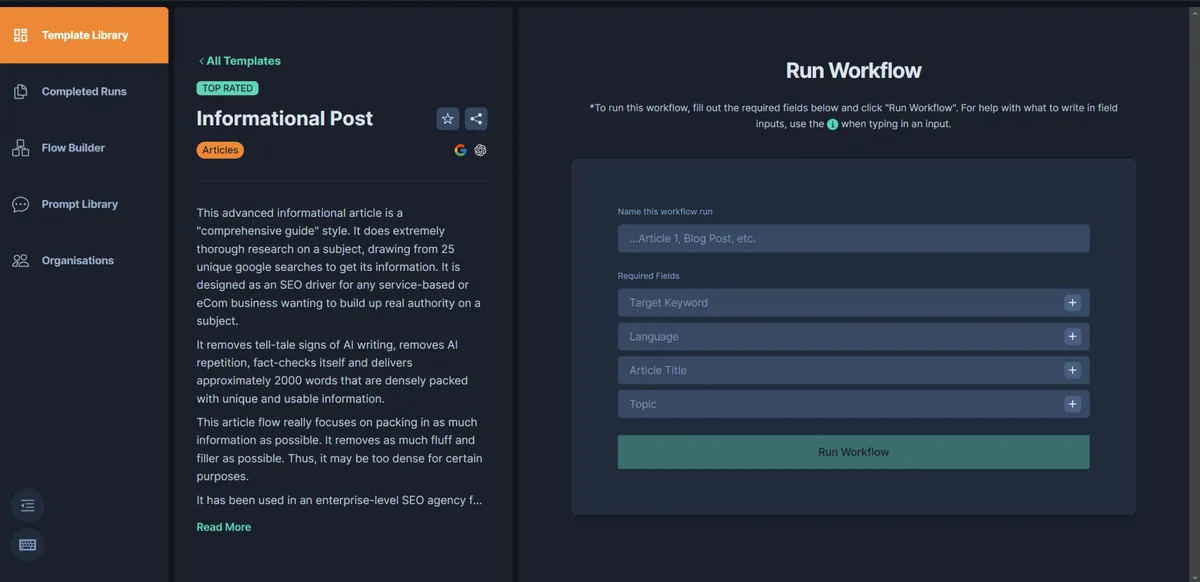This screenshot has width=1200, height=582.
Task: Click the Organisations people icon
Action: (x=21, y=261)
